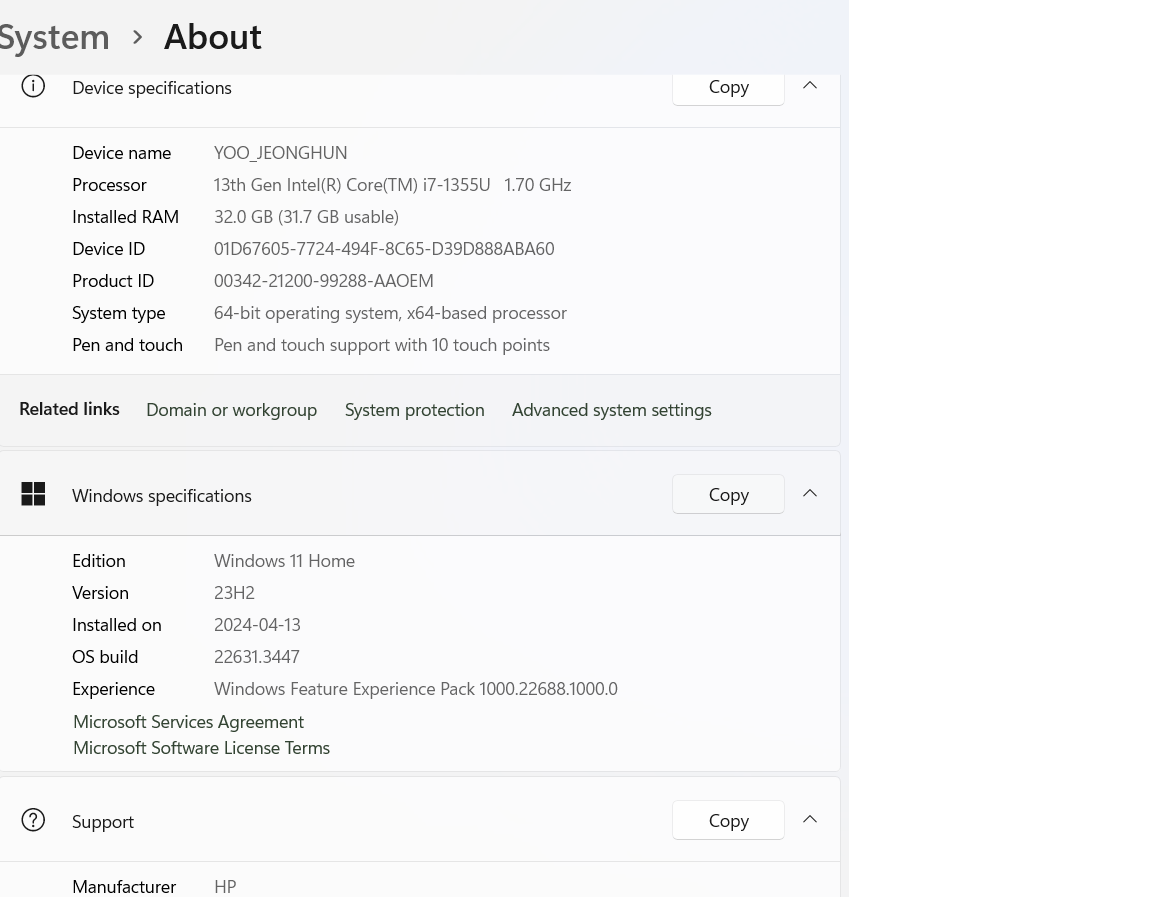Click the Device specifications info icon

pyautogui.click(x=33, y=87)
